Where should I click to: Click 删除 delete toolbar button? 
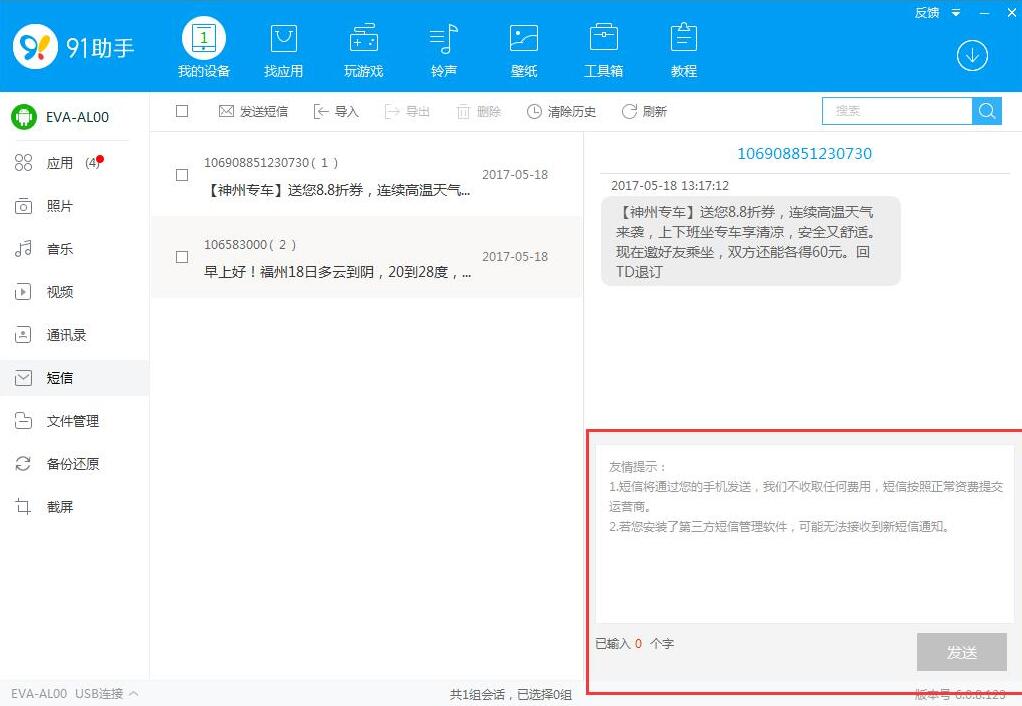coord(478,111)
